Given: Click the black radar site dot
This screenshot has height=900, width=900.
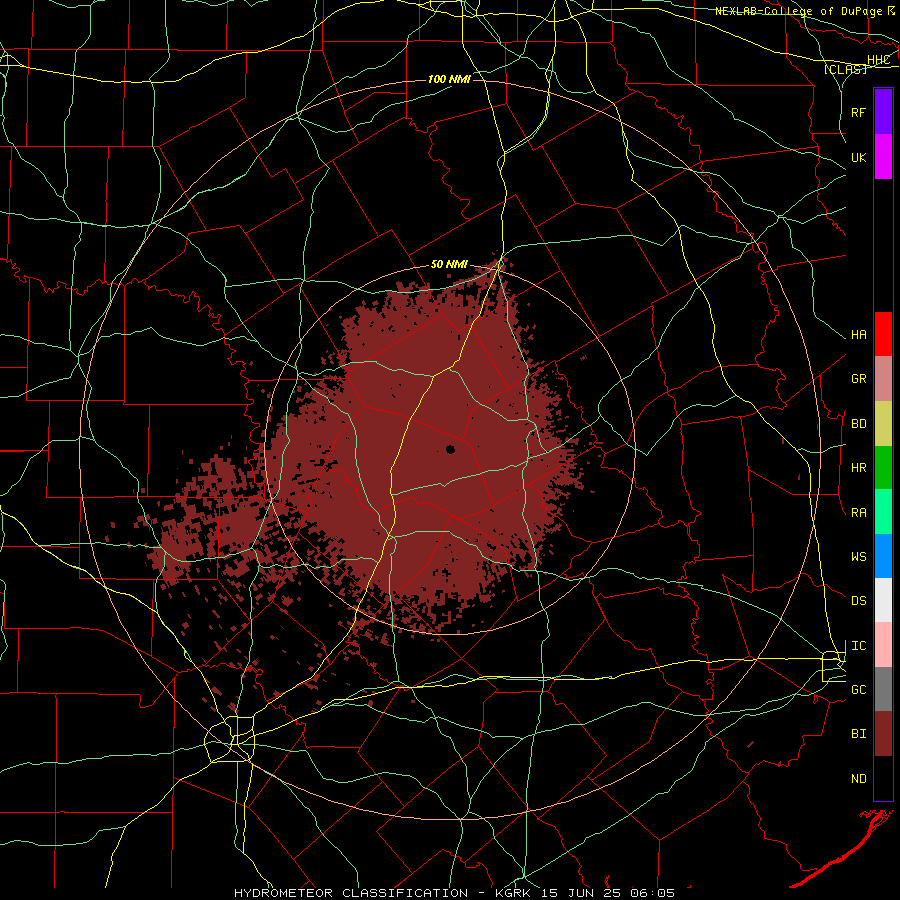Looking at the screenshot, I should coord(450,449).
